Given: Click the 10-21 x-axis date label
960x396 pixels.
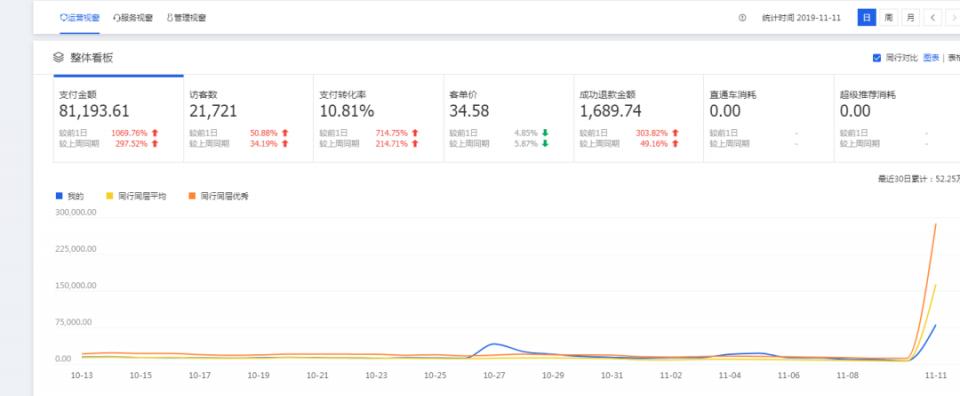Looking at the screenshot, I should [317, 375].
